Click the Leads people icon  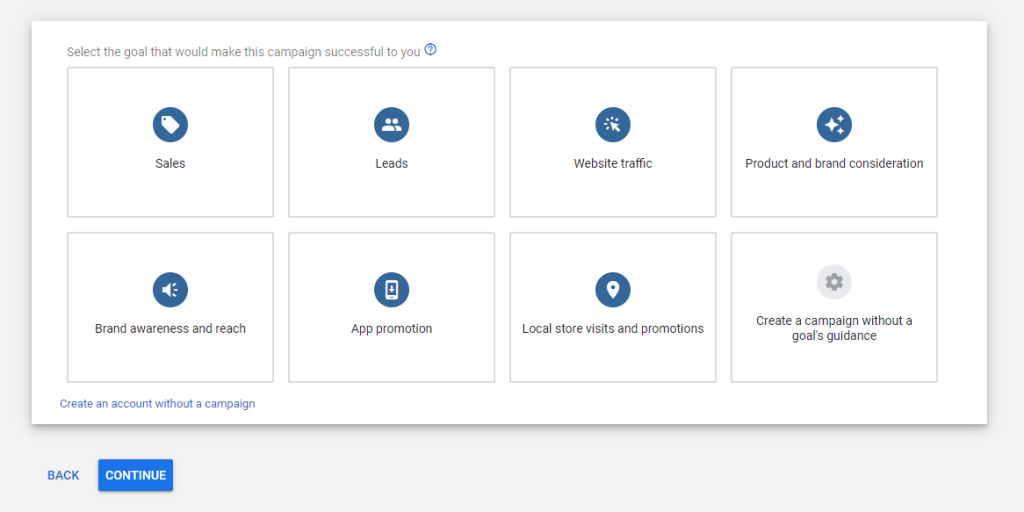click(x=392, y=125)
